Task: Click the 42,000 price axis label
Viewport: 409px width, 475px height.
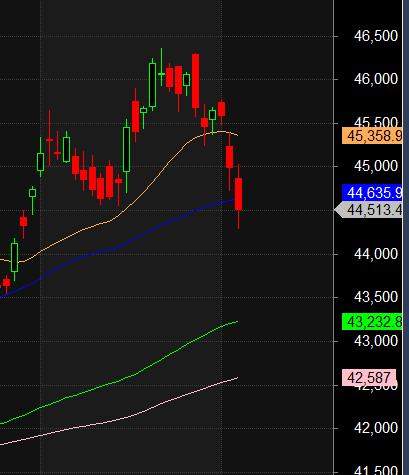Action: tap(376, 428)
